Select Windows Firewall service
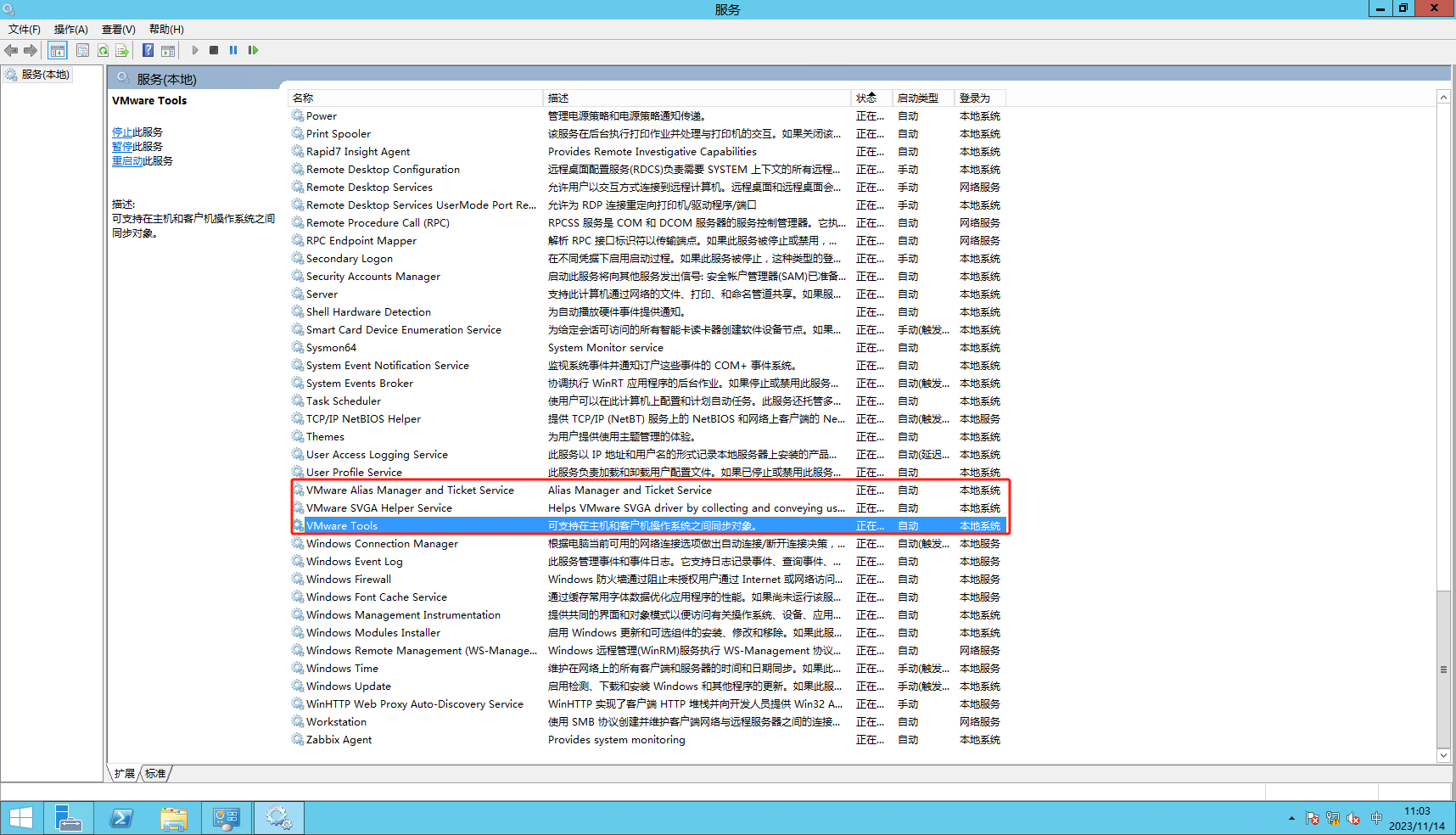 (x=648, y=580)
